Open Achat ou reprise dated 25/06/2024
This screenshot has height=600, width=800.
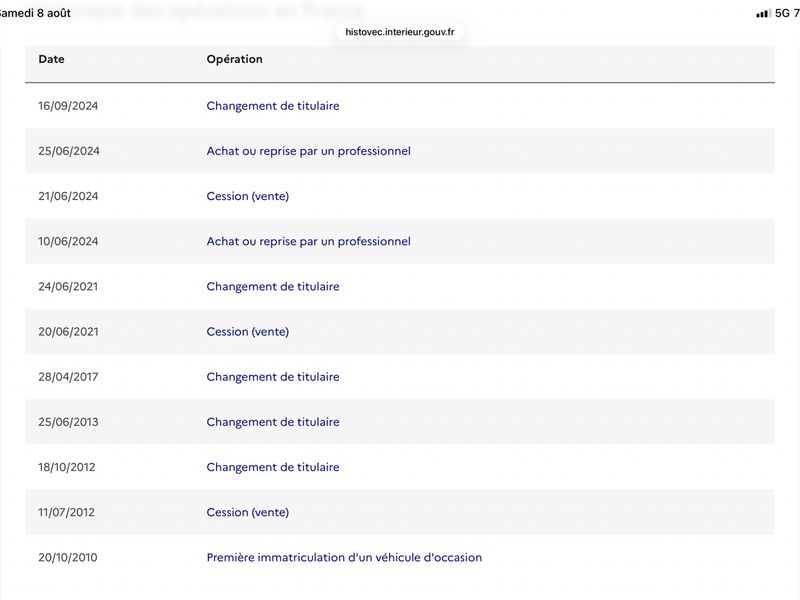(x=308, y=151)
